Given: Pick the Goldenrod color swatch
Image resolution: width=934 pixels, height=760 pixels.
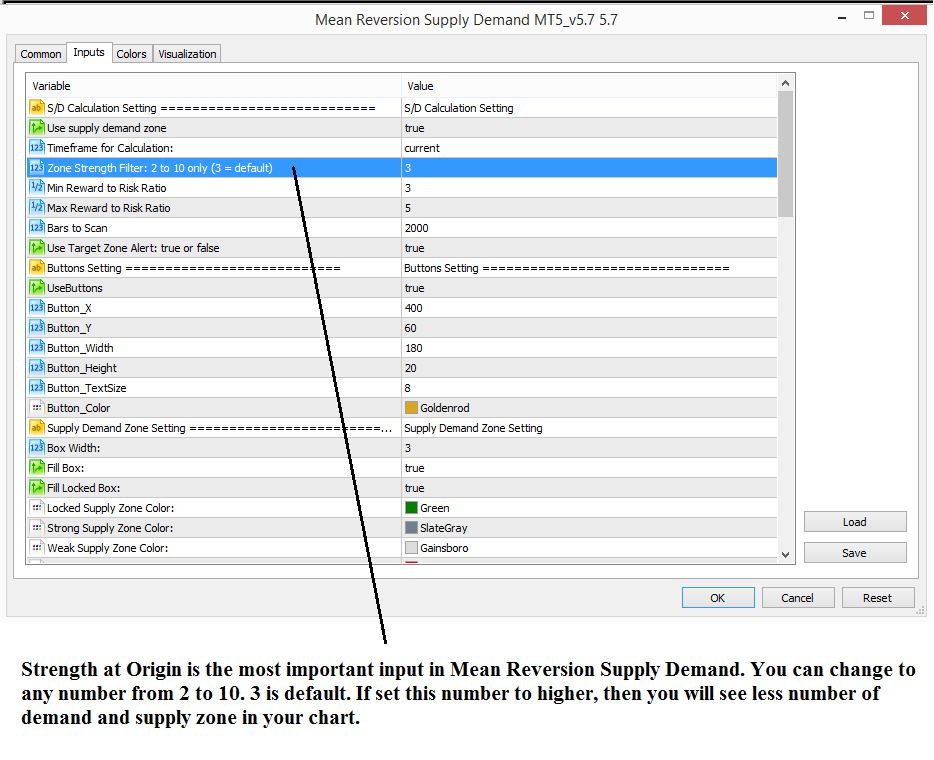Looking at the screenshot, I should (411, 408).
